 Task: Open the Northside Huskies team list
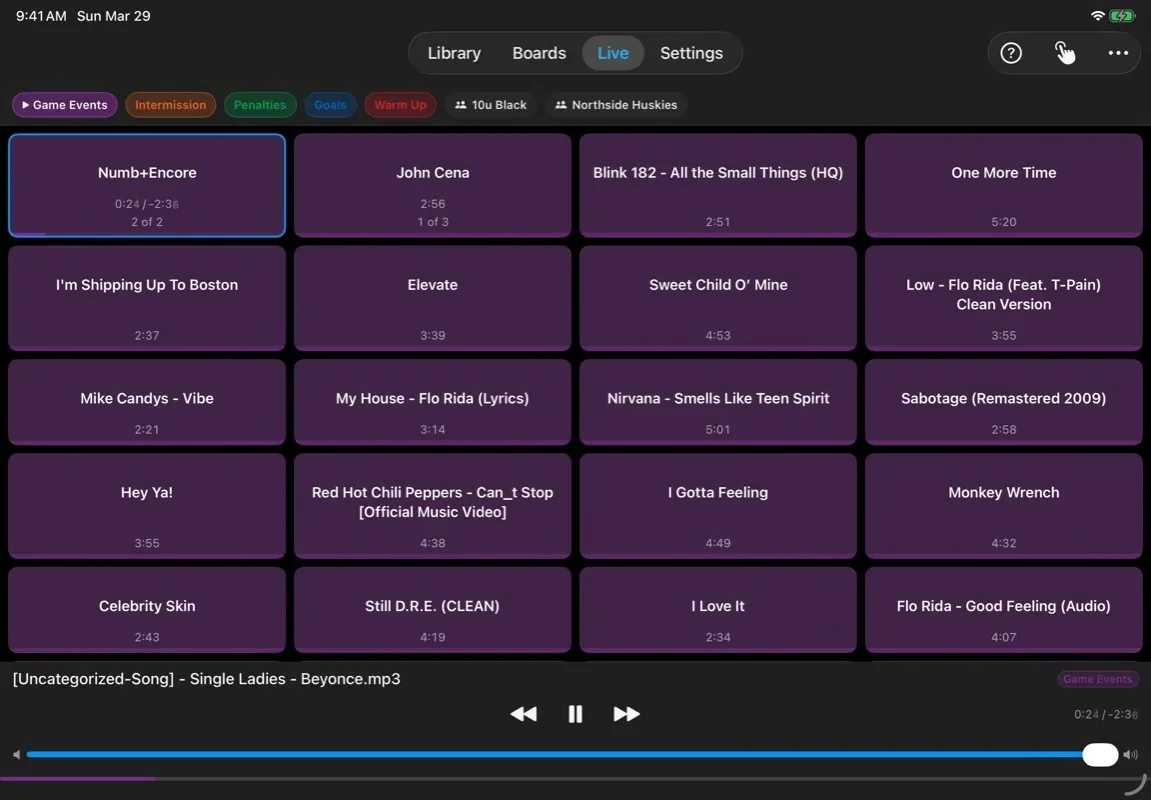click(616, 104)
